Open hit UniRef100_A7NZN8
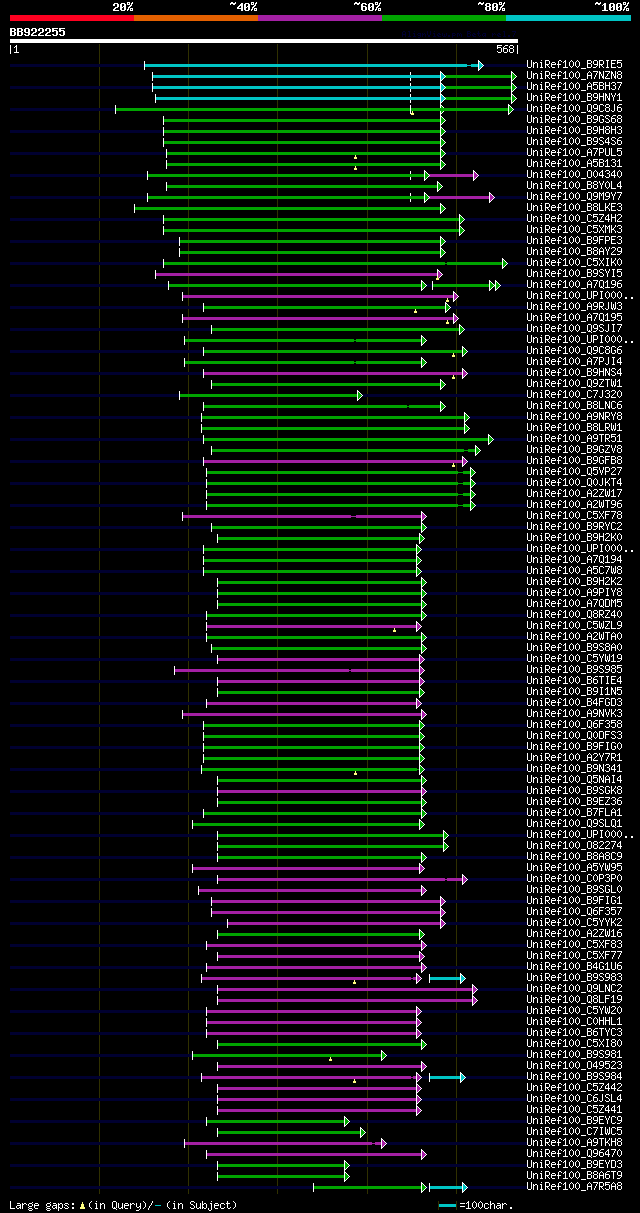 (x=574, y=76)
